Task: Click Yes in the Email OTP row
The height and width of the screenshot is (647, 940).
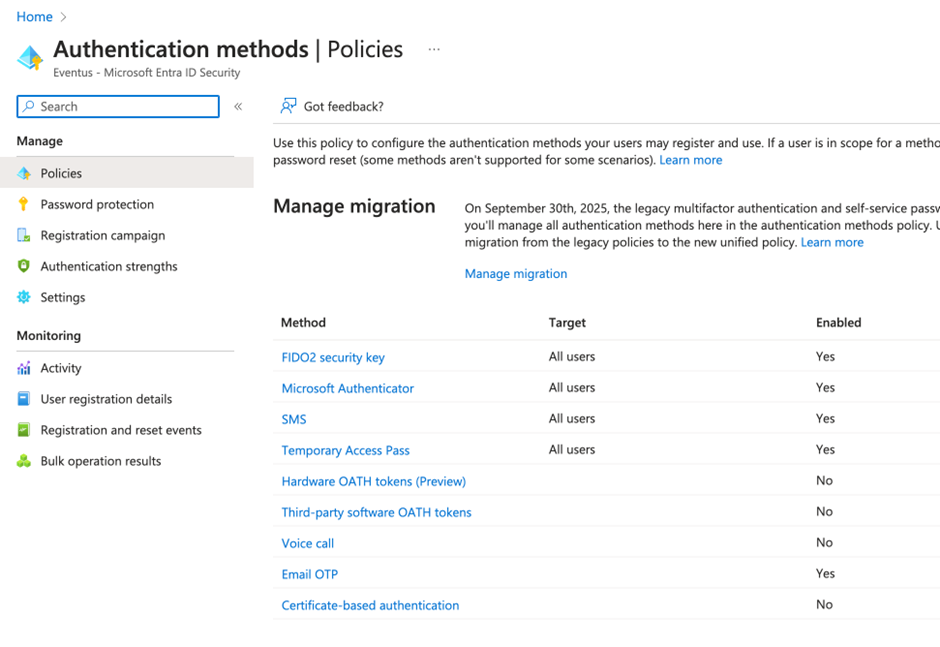Action: click(825, 573)
